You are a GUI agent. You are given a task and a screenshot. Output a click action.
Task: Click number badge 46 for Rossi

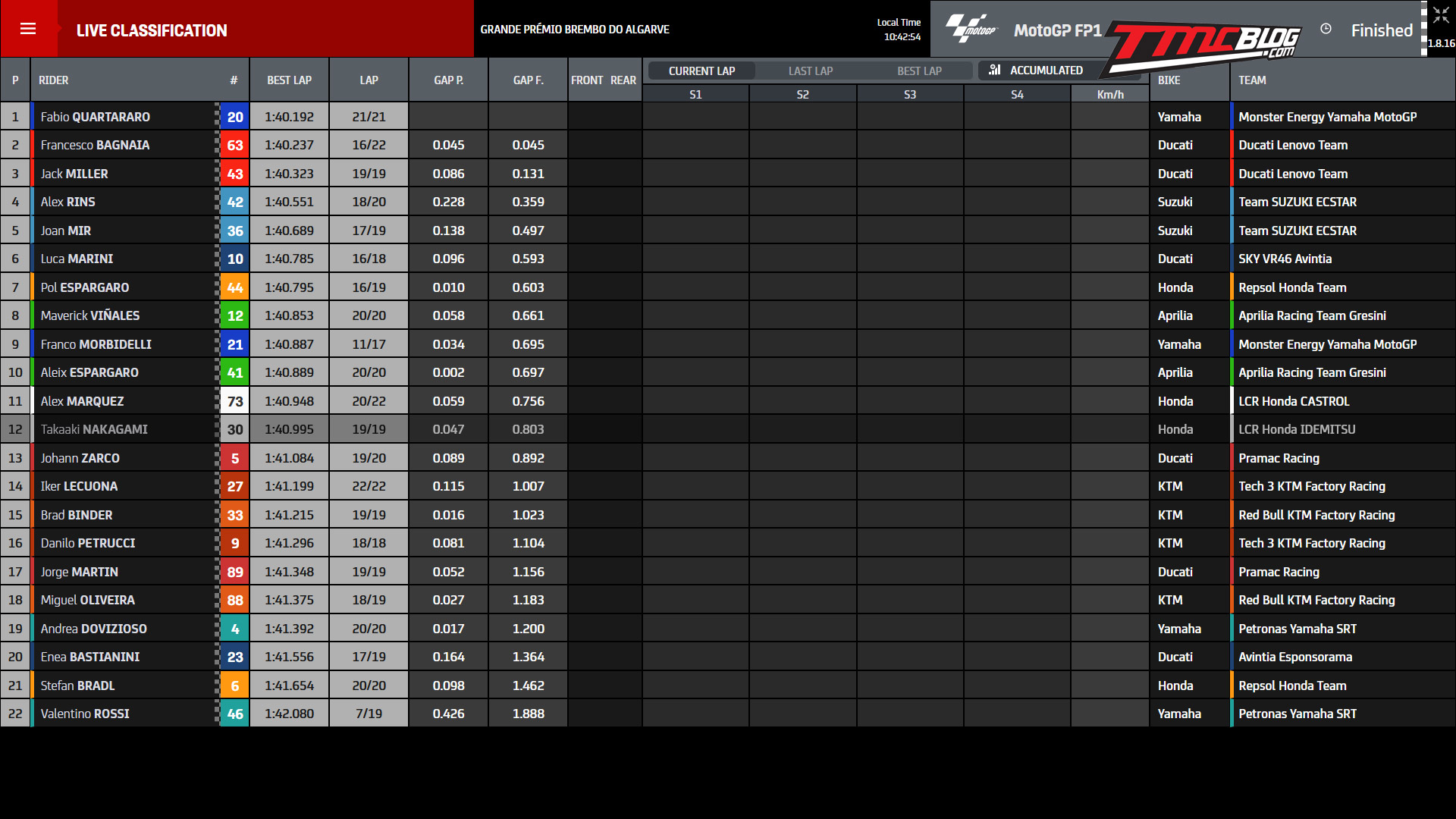[x=235, y=714]
